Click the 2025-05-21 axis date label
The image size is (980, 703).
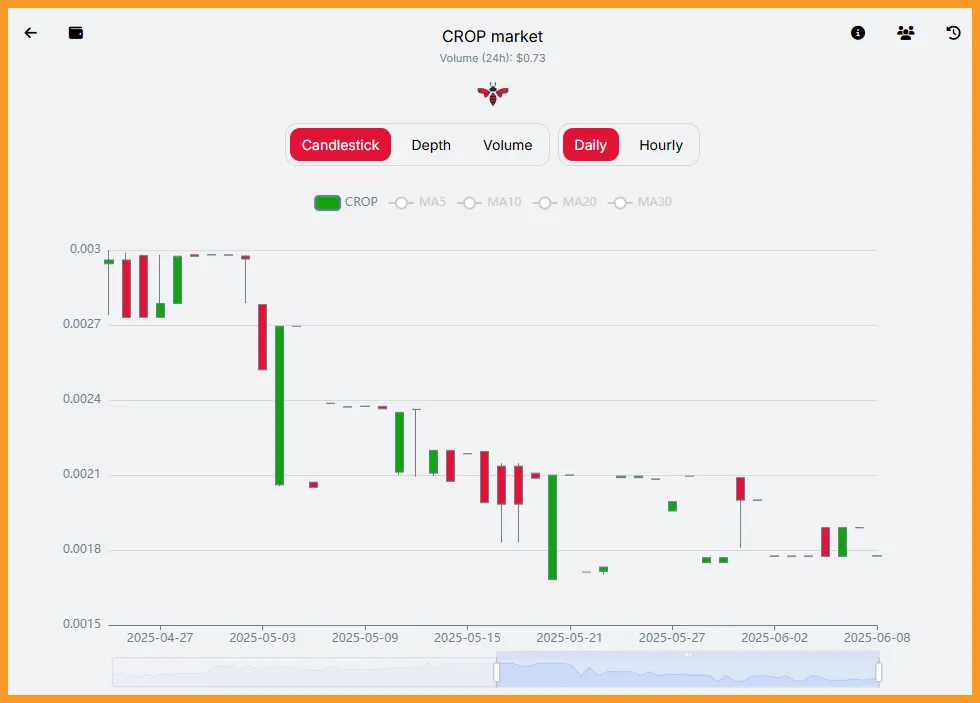[569, 638]
